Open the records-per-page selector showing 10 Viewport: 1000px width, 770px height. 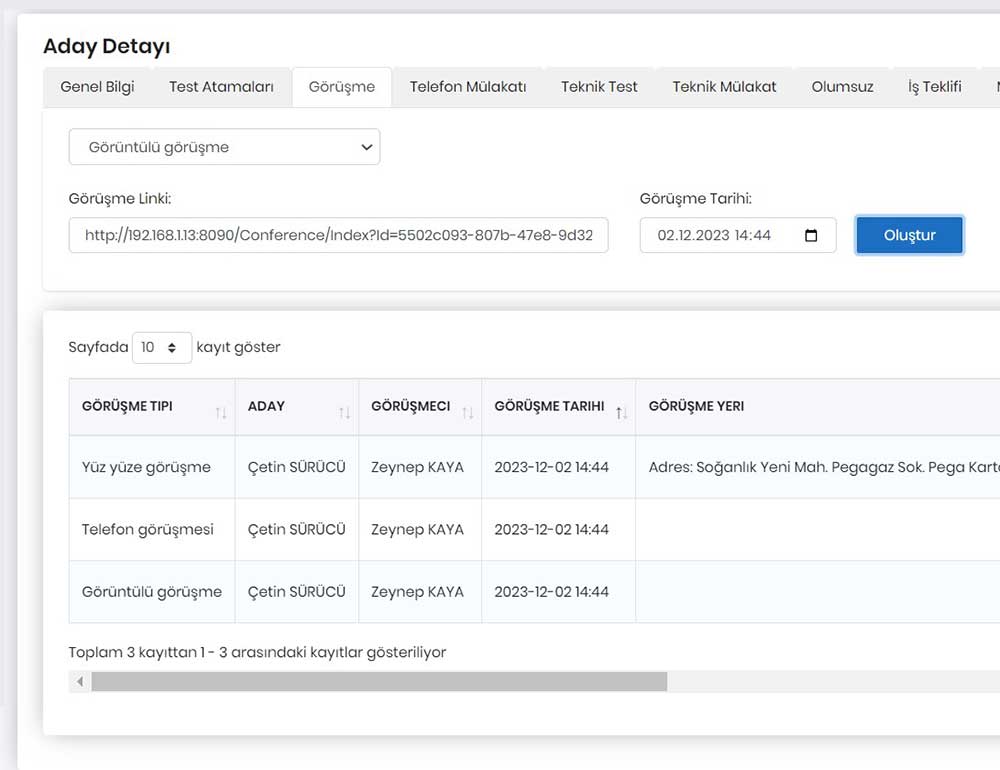161,348
